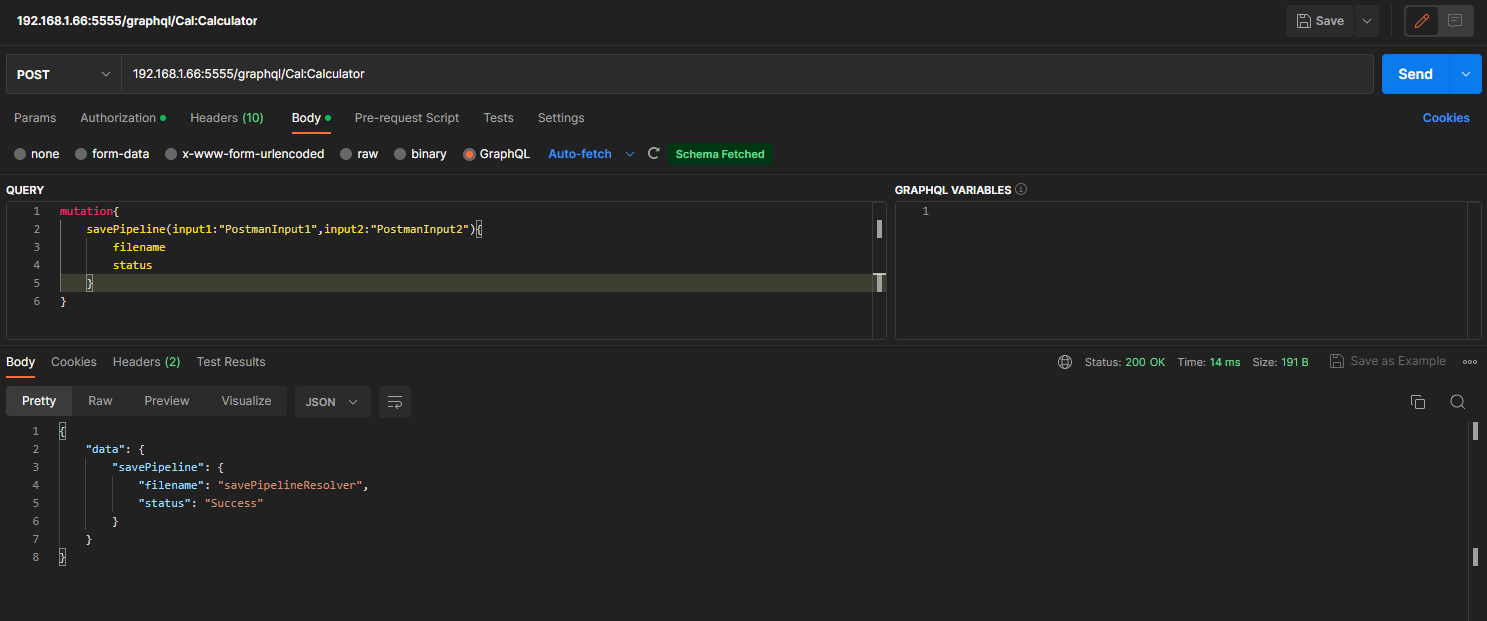Viewport: 1487px width, 621px height.
Task: Switch to the Pre-request Script tab
Action: click(x=407, y=118)
